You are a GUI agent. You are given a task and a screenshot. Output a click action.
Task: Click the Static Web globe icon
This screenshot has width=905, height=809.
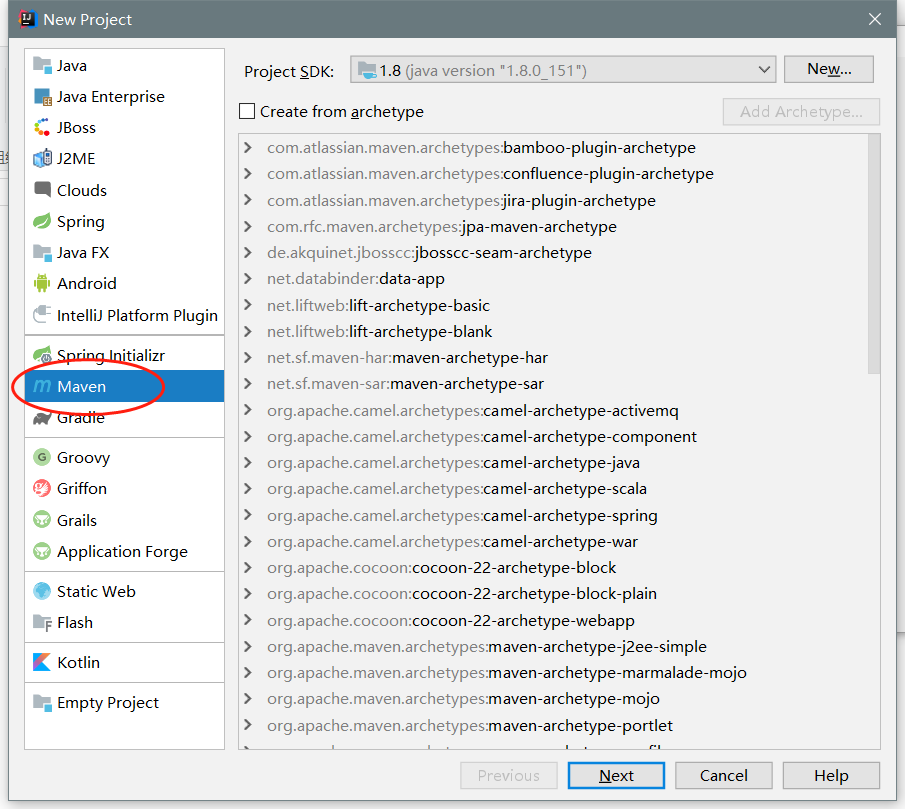[42, 592]
